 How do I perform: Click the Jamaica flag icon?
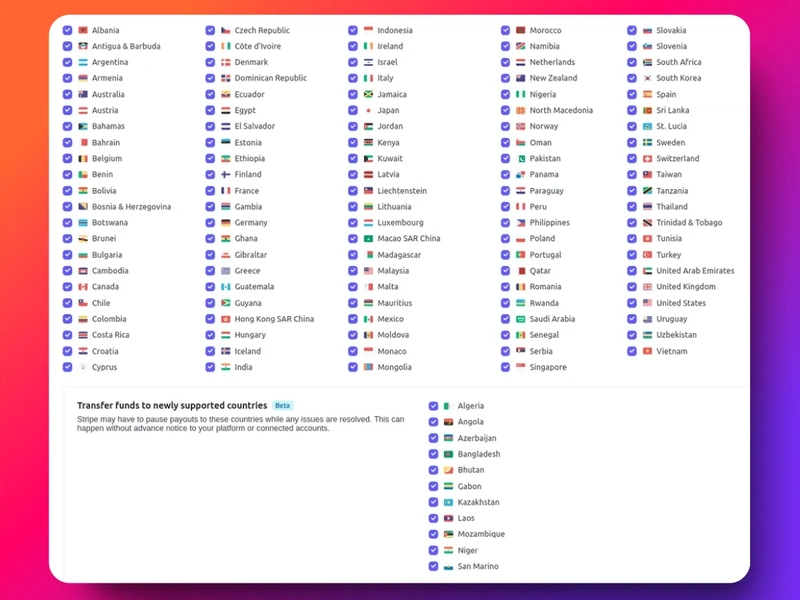pyautogui.click(x=368, y=94)
